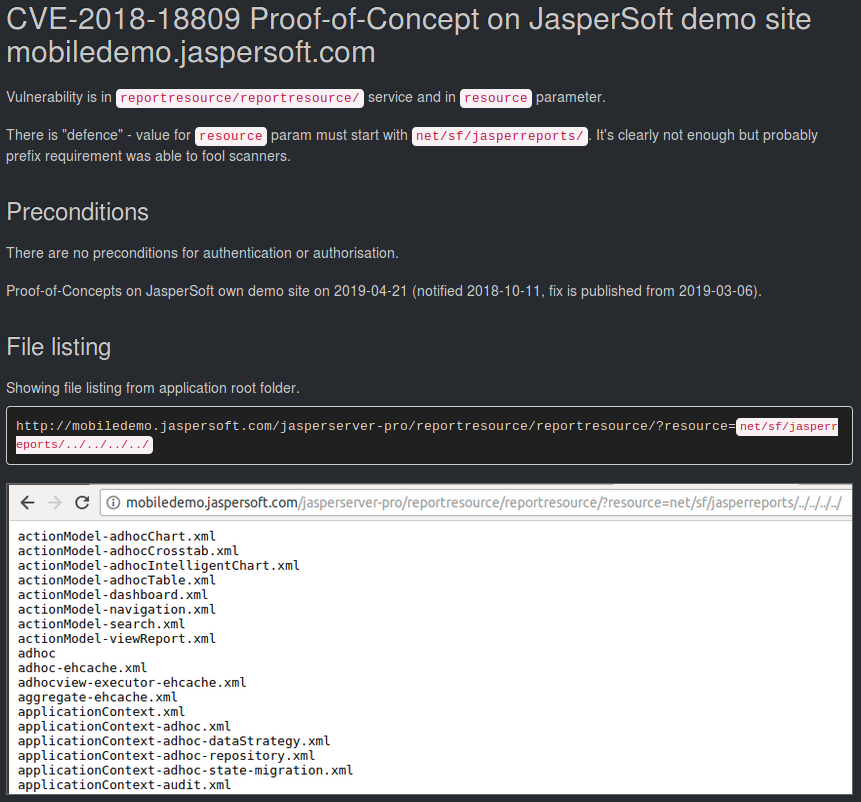Click 'actionModel-adhocIntelligentChart.xml' entry
The height and width of the screenshot is (802, 861).
(x=159, y=565)
